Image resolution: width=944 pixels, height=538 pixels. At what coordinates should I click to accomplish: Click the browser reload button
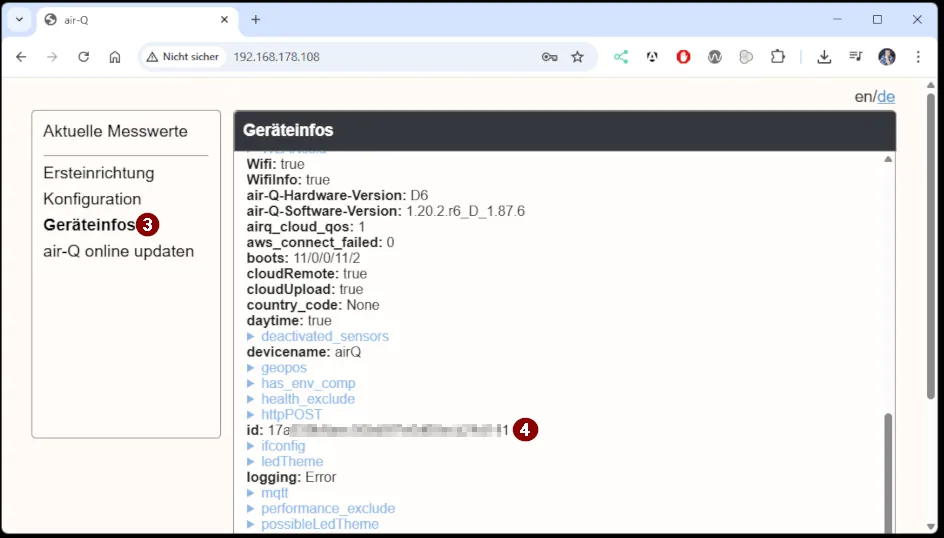click(84, 57)
